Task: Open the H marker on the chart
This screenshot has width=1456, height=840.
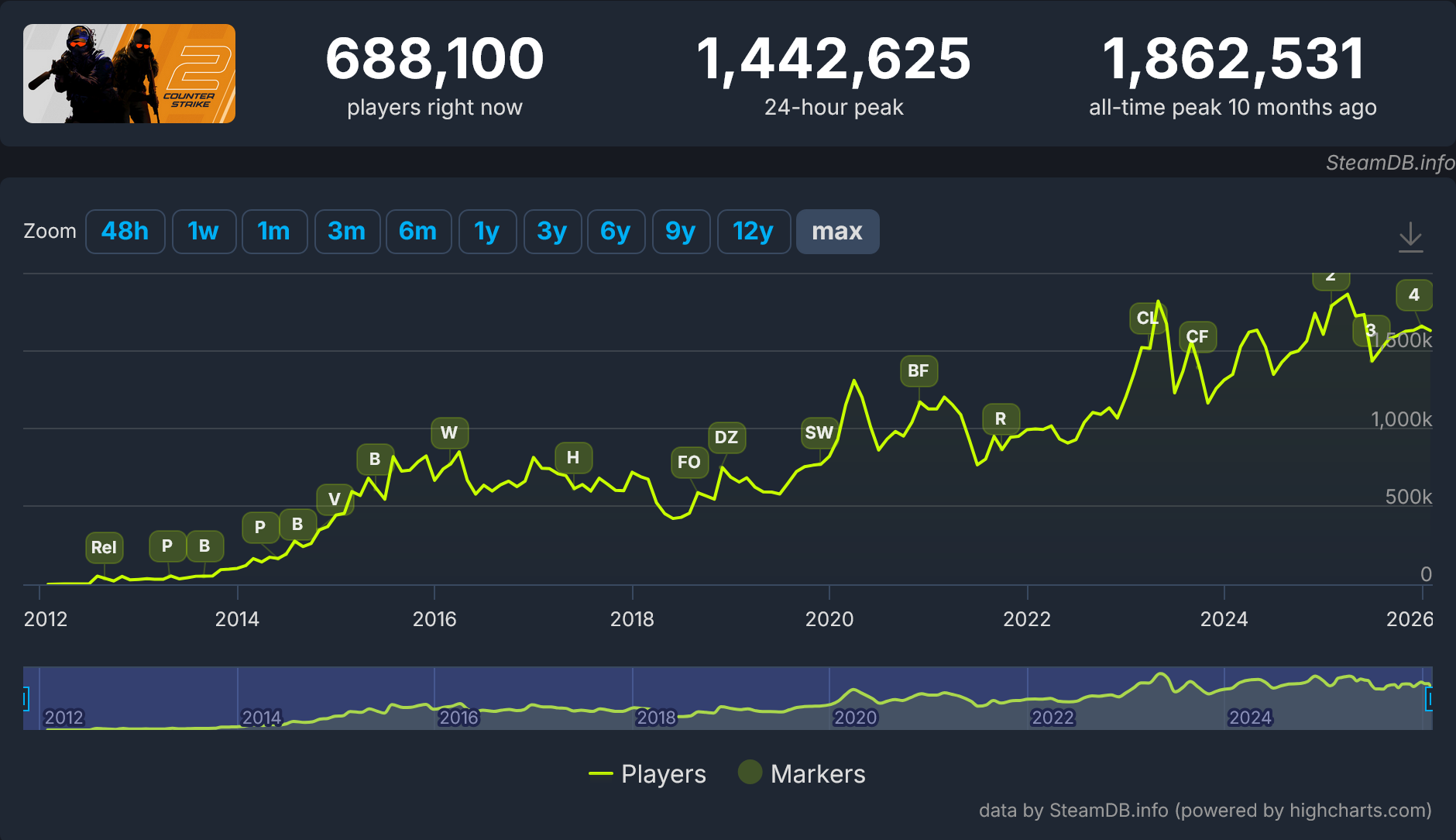Action: click(x=573, y=457)
